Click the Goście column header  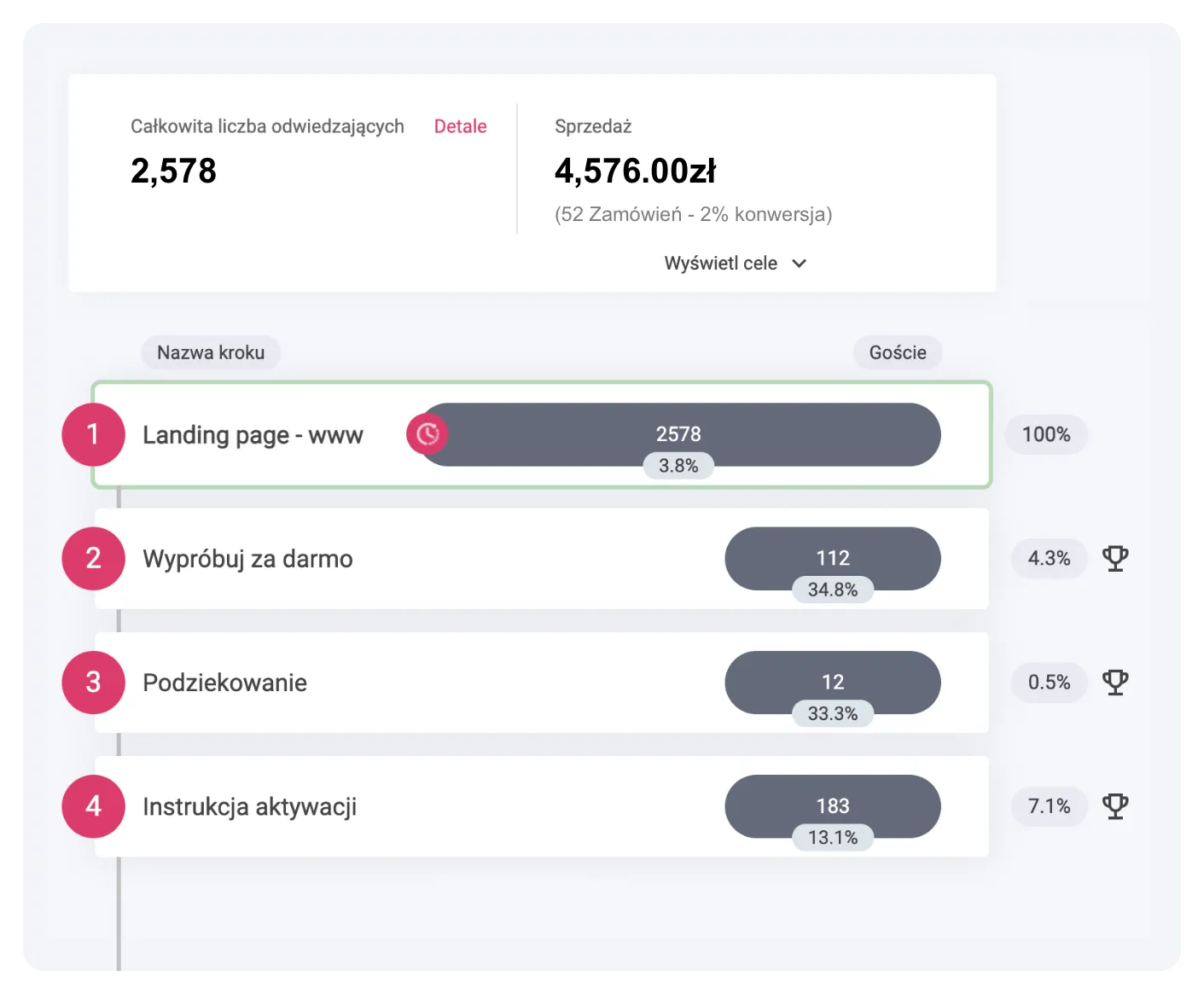[x=898, y=352]
